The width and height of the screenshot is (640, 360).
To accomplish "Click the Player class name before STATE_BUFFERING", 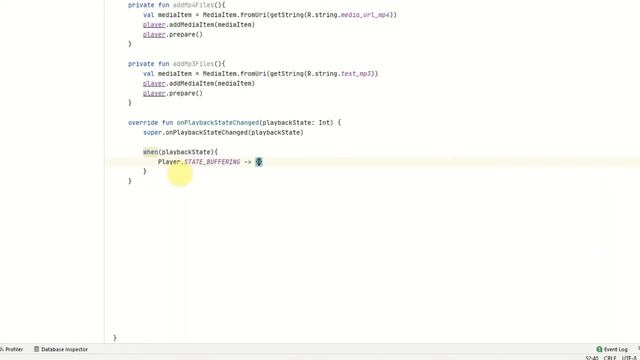I will (x=169, y=162).
